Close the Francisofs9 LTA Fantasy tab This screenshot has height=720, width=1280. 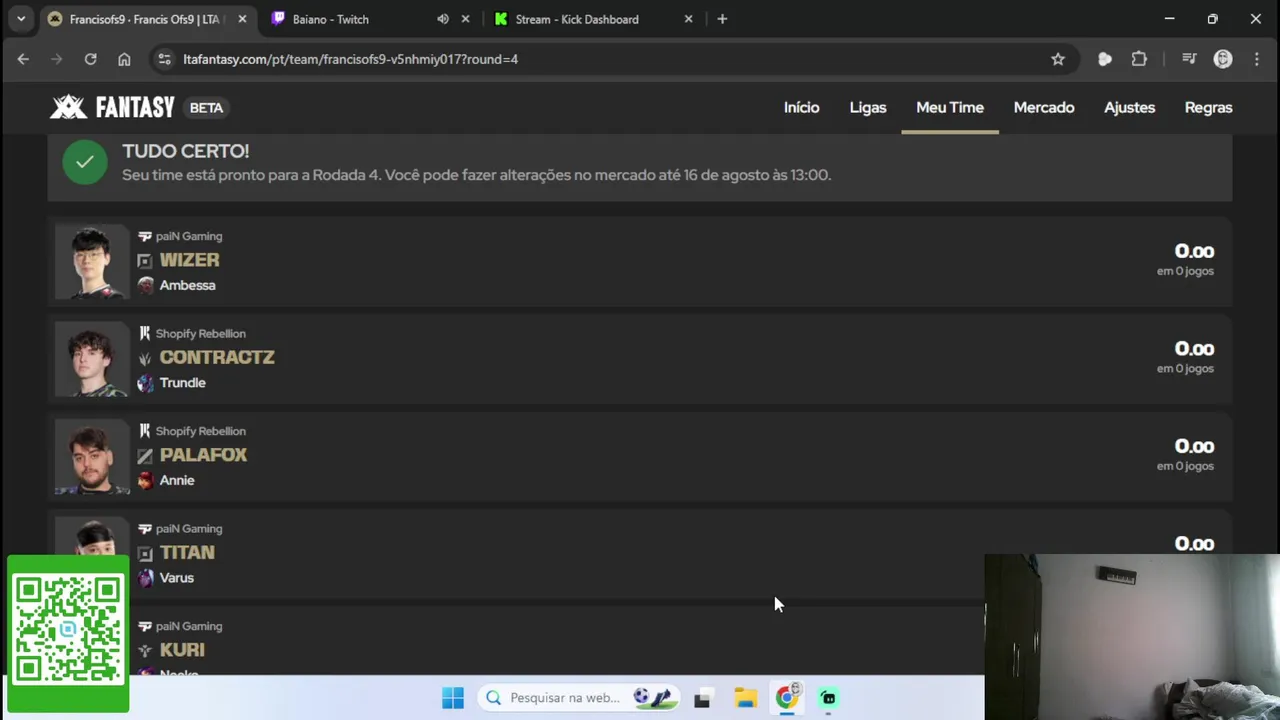[242, 19]
